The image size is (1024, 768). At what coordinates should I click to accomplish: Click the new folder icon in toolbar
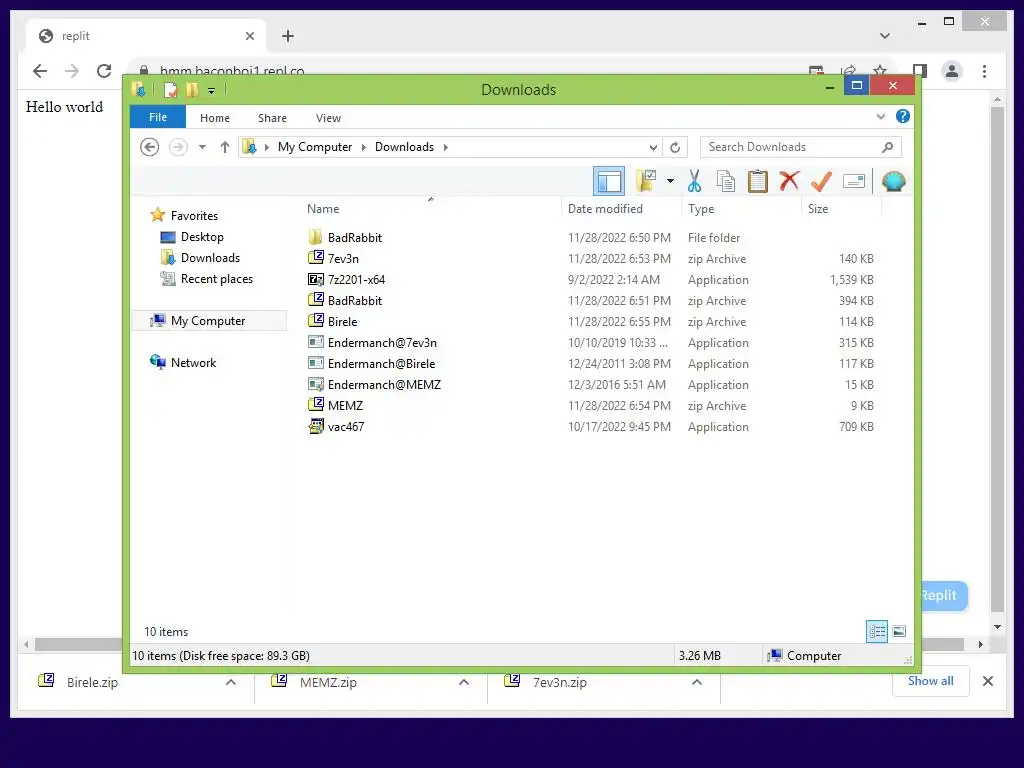tap(646, 181)
